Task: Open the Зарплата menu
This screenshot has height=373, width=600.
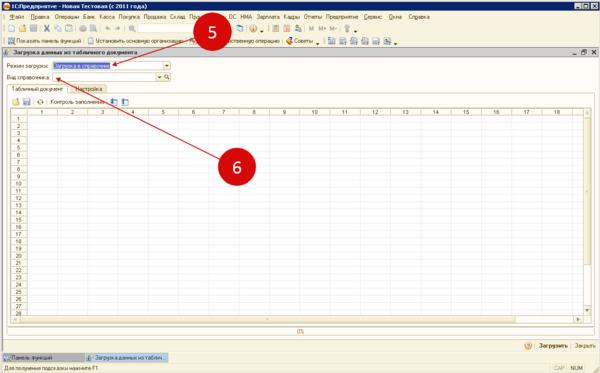Action: pyautogui.click(x=268, y=17)
